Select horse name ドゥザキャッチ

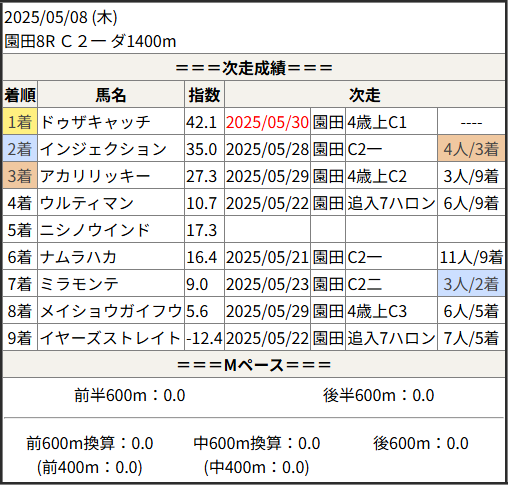point(95,122)
